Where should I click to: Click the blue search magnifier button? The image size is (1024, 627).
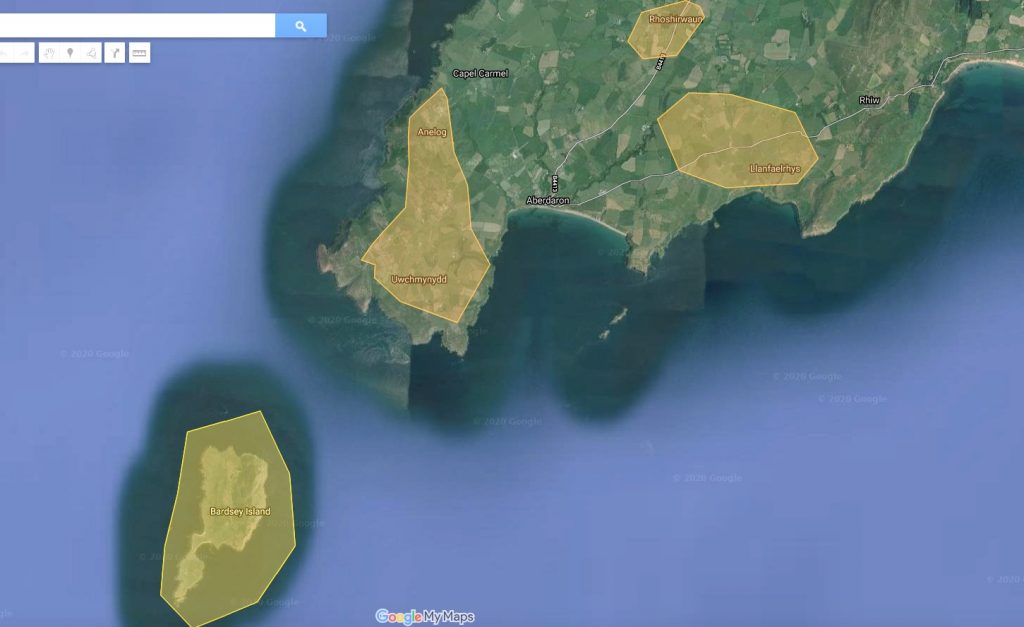tap(301, 26)
